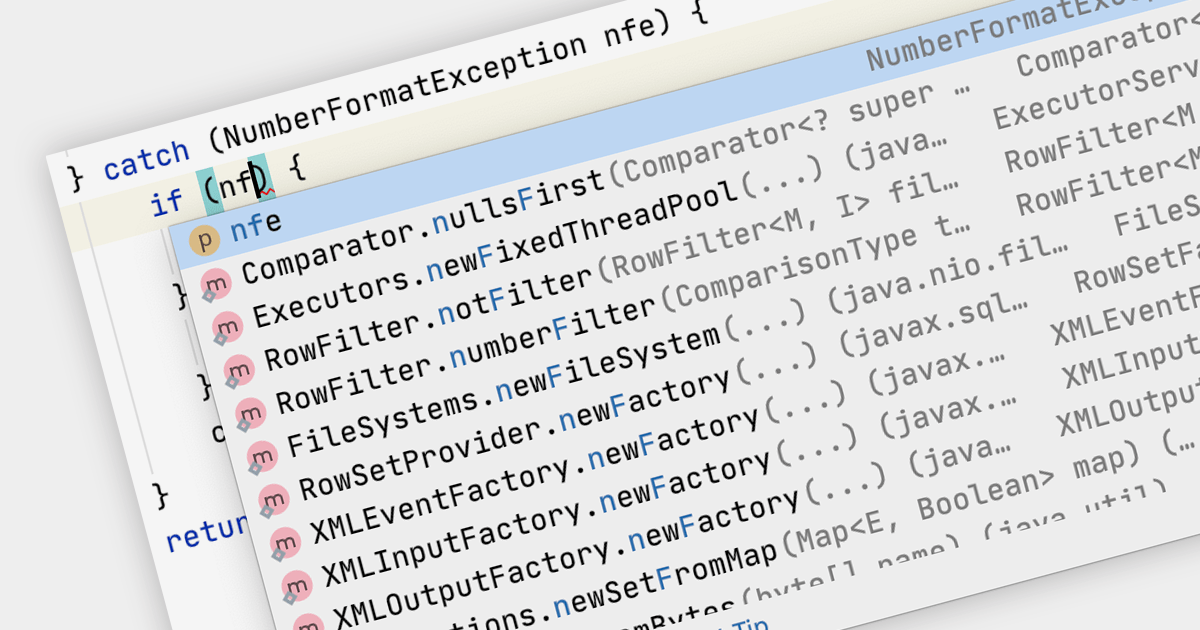Click method icon beside RowFilter.numberFilter
Image resolution: width=1200 pixels, height=630 pixels.
(249, 412)
